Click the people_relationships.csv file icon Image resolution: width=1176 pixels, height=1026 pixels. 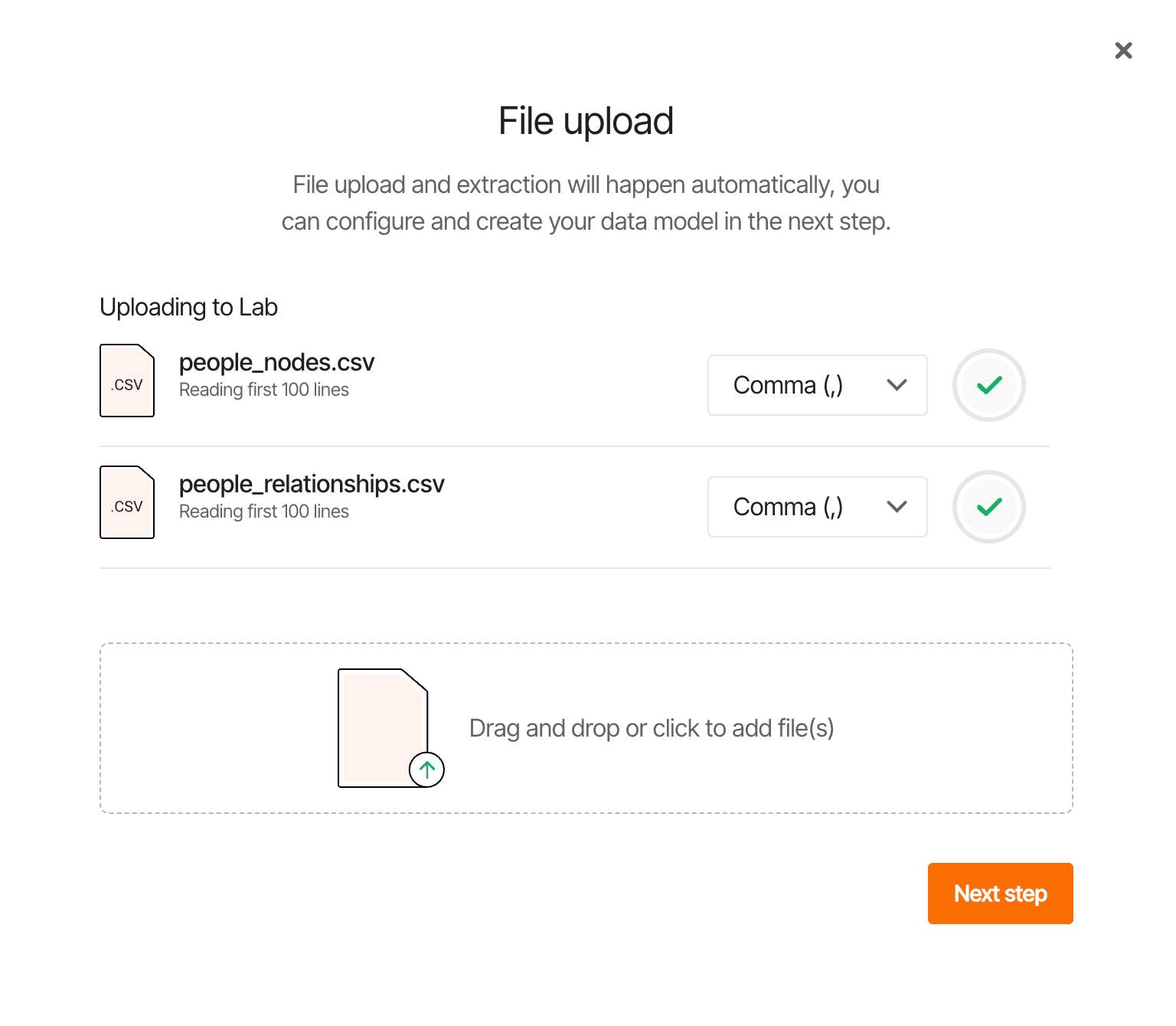click(x=127, y=502)
